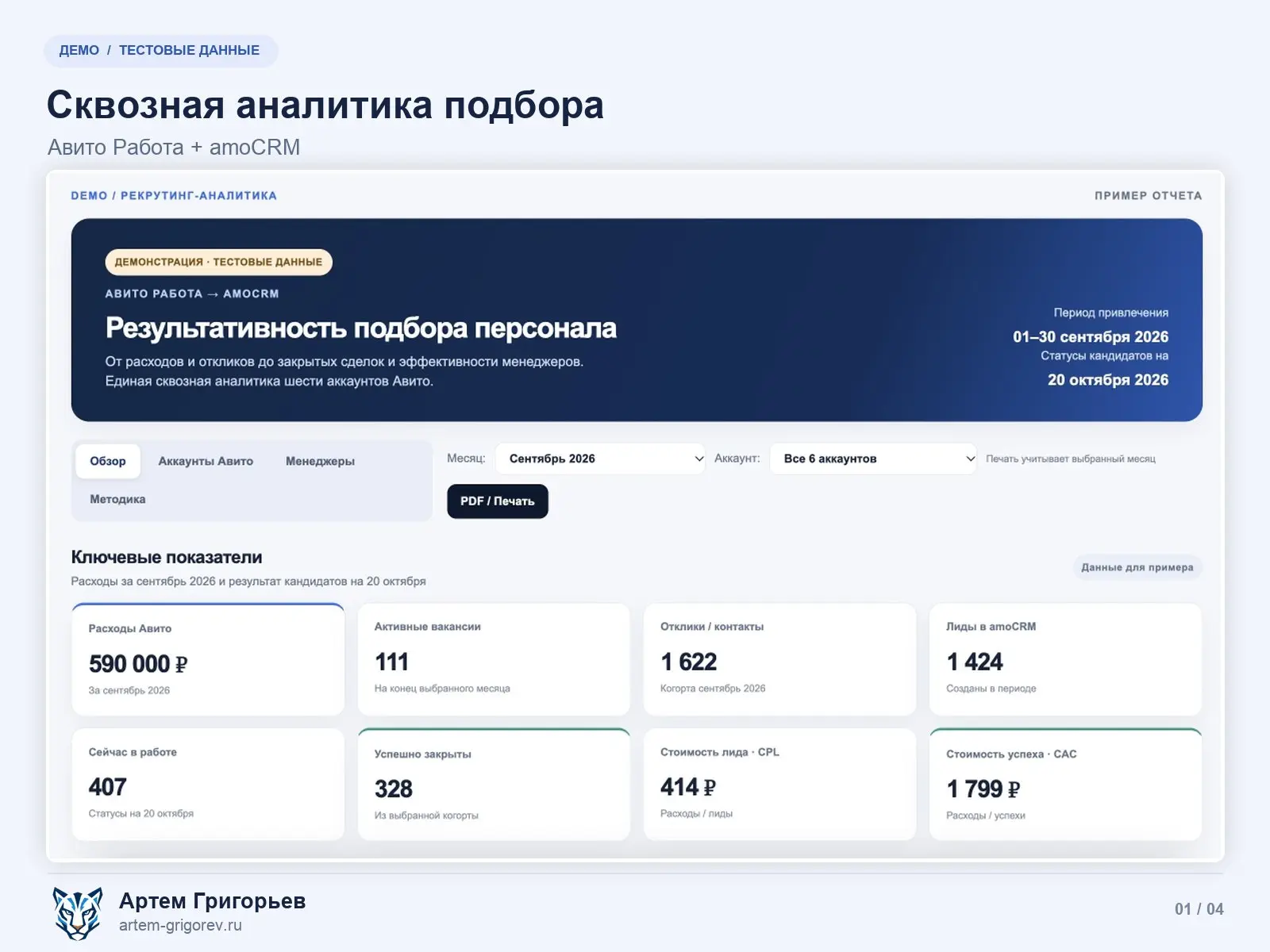Click the 20 октября 2026 status date
Image resolution: width=1270 pixels, height=952 pixels.
tap(1108, 379)
